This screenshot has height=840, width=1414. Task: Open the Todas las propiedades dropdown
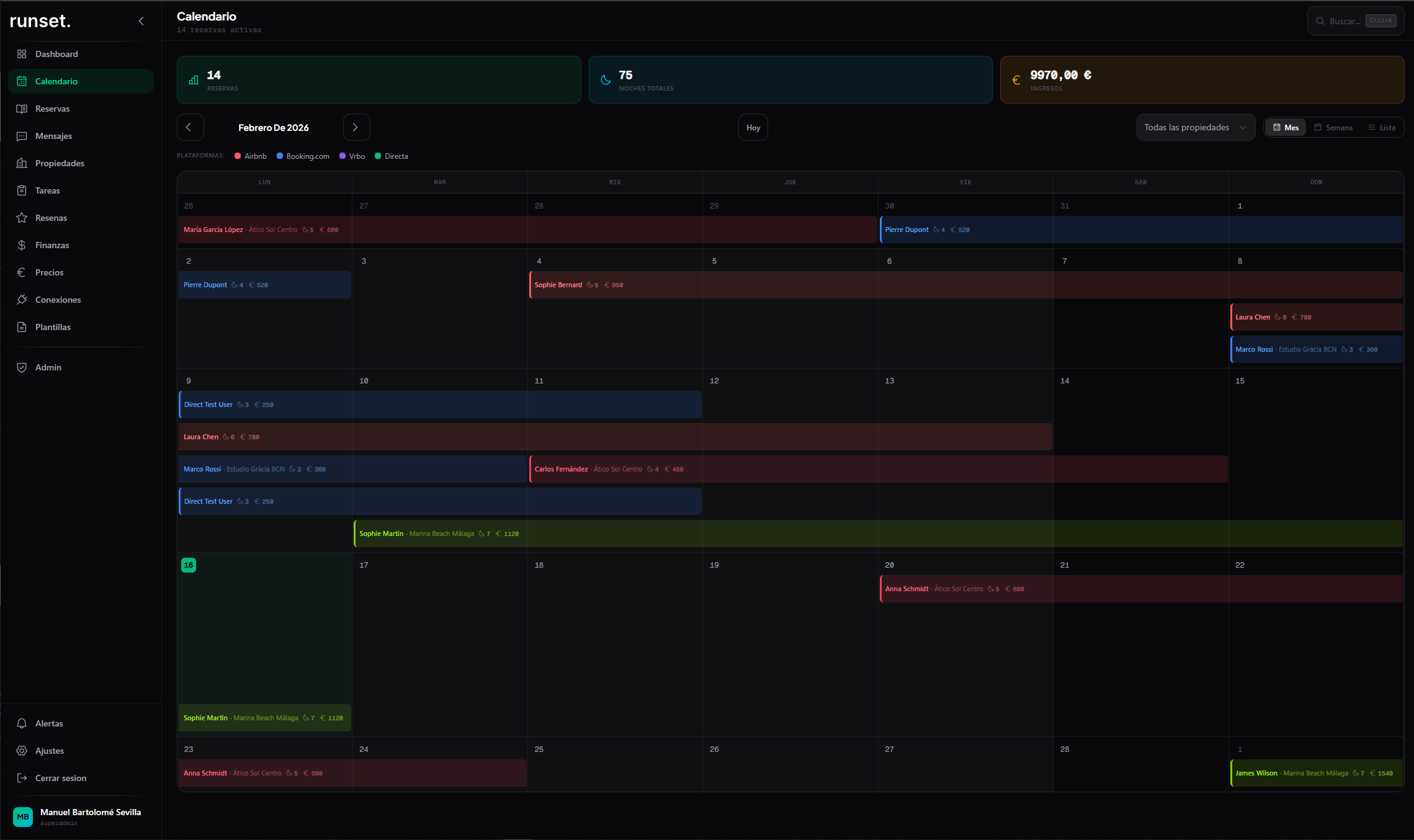[x=1195, y=127]
